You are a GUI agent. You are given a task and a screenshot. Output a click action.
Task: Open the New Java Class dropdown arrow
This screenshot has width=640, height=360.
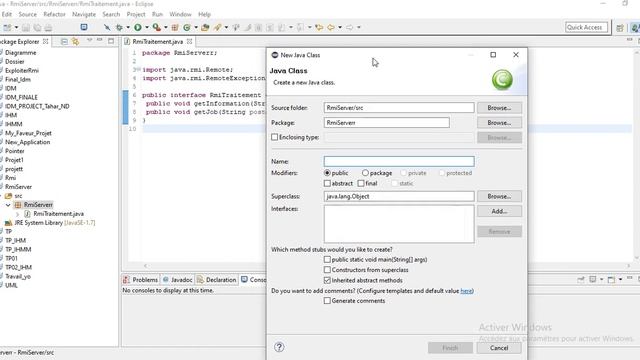pyautogui.click(x=196, y=27)
